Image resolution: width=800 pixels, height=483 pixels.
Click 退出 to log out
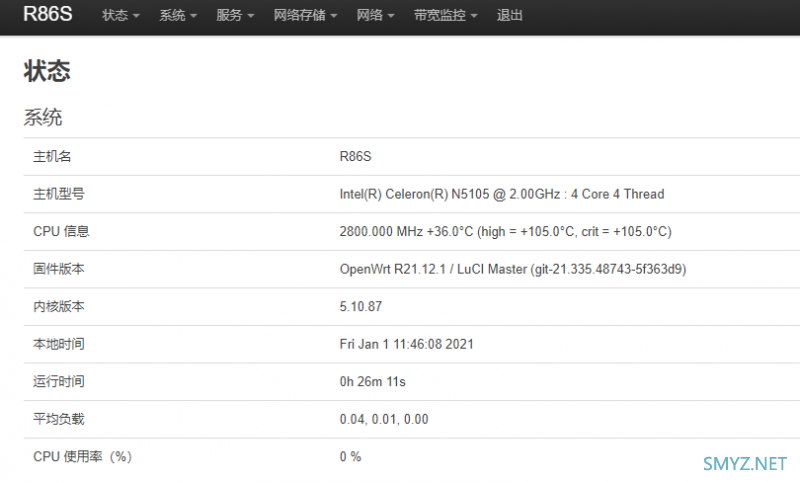click(x=510, y=16)
